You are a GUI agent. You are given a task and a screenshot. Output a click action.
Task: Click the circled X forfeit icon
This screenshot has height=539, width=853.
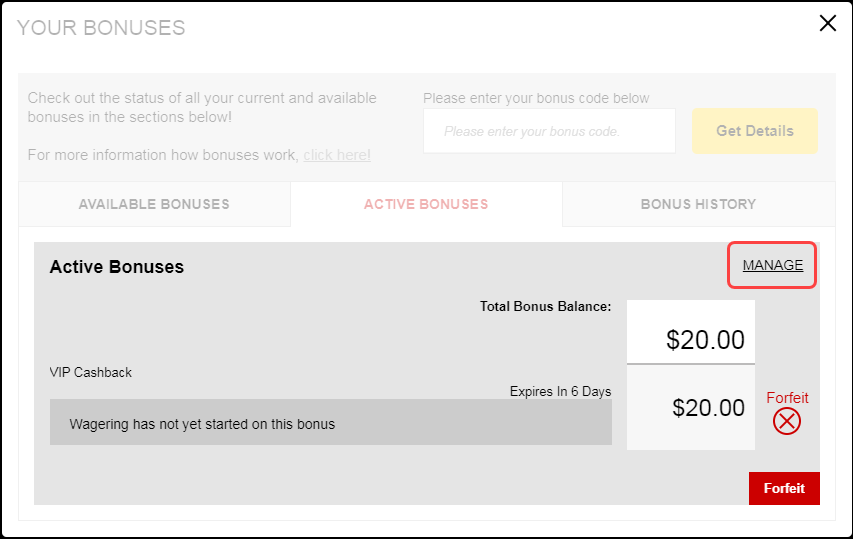[787, 422]
